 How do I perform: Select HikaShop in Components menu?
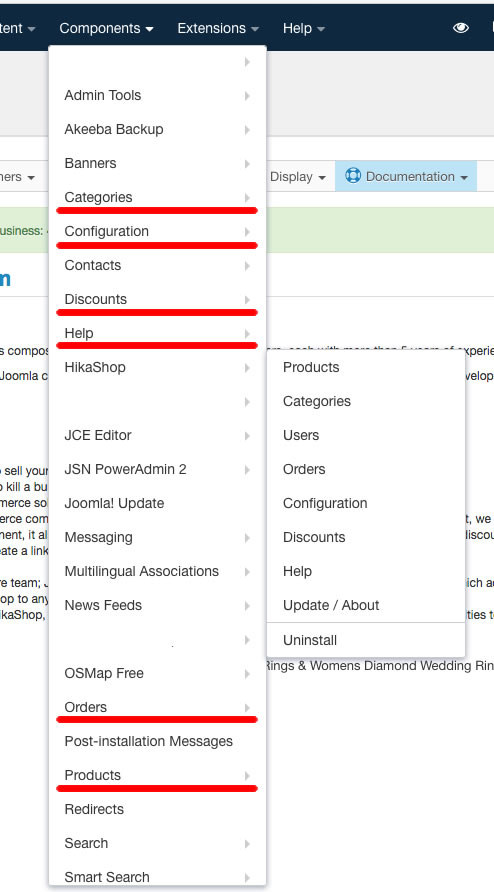157,367
